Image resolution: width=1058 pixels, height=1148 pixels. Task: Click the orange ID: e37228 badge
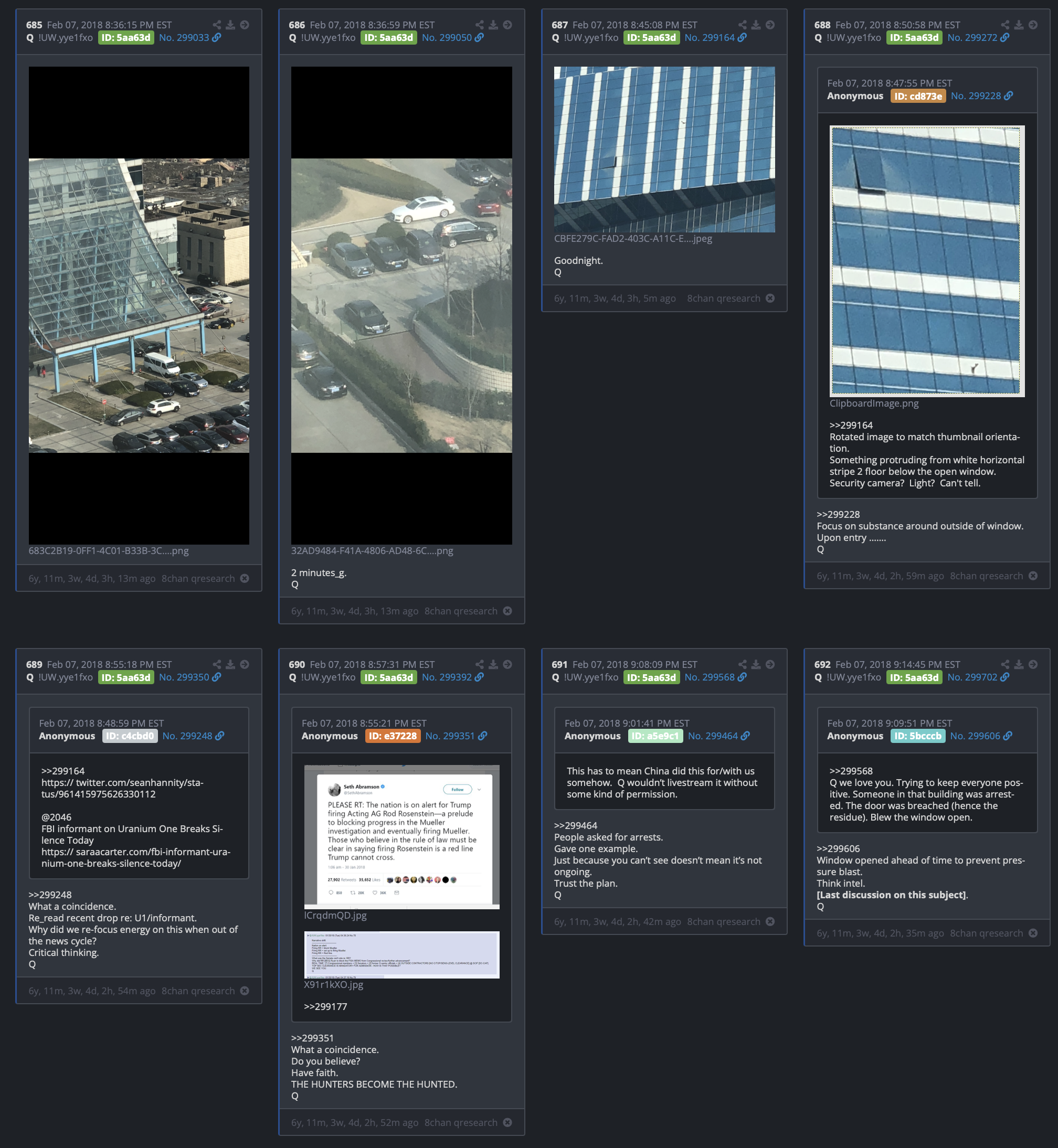[392, 736]
